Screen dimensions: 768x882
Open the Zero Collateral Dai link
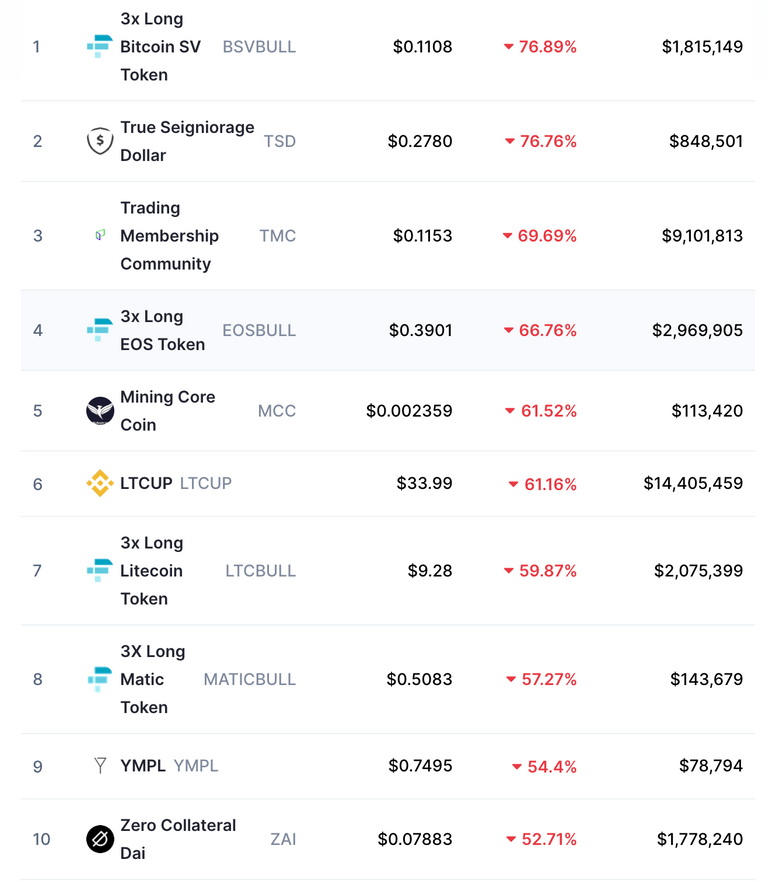[178, 839]
